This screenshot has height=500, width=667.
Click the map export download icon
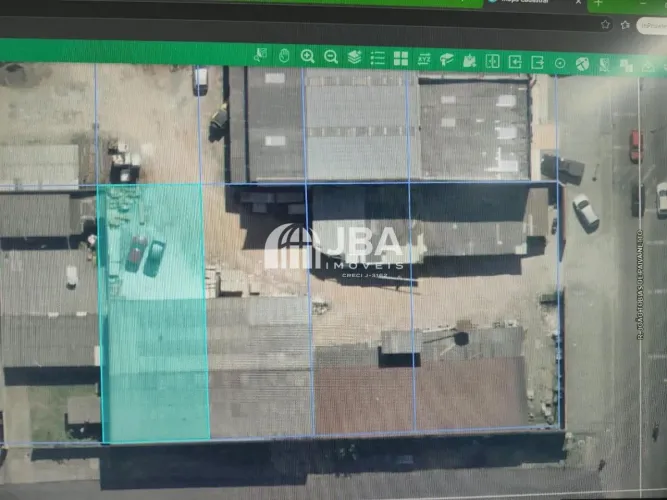coord(469,60)
